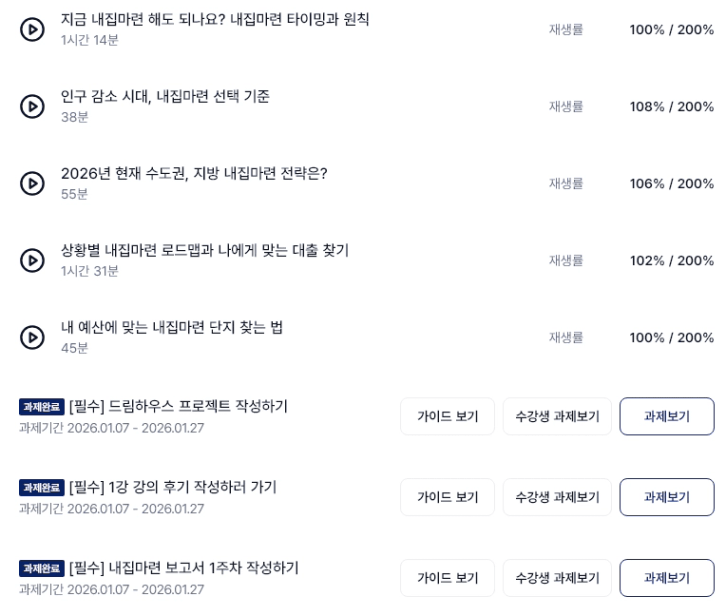Click play icon for 인구 감소 시대 lecture
Viewport: 726px width, 616px height.
pos(32,106)
